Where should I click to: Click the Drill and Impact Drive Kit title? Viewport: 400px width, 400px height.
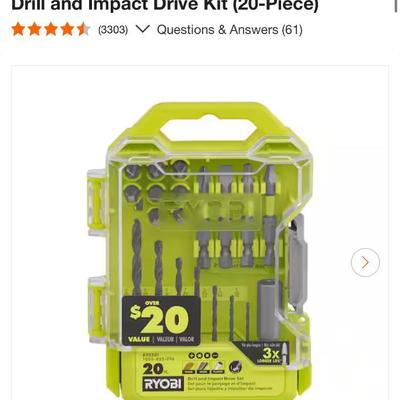(x=165, y=6)
